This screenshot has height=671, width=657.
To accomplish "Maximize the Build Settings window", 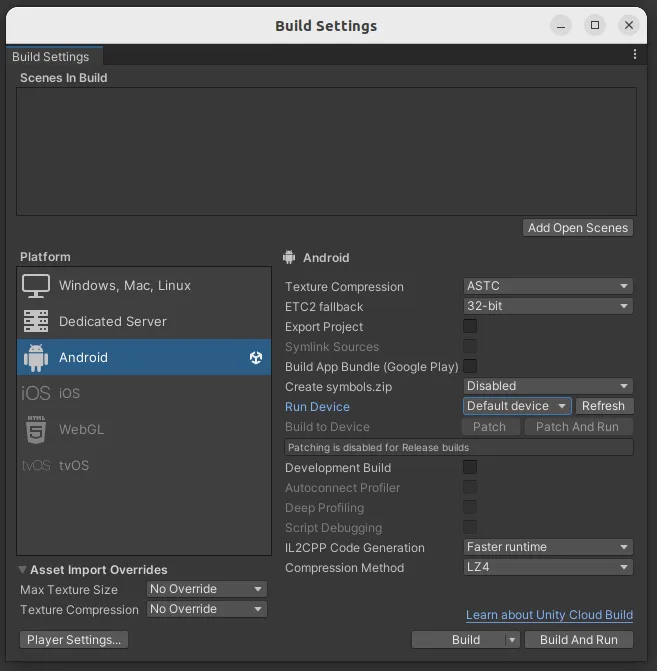I will 595,26.
